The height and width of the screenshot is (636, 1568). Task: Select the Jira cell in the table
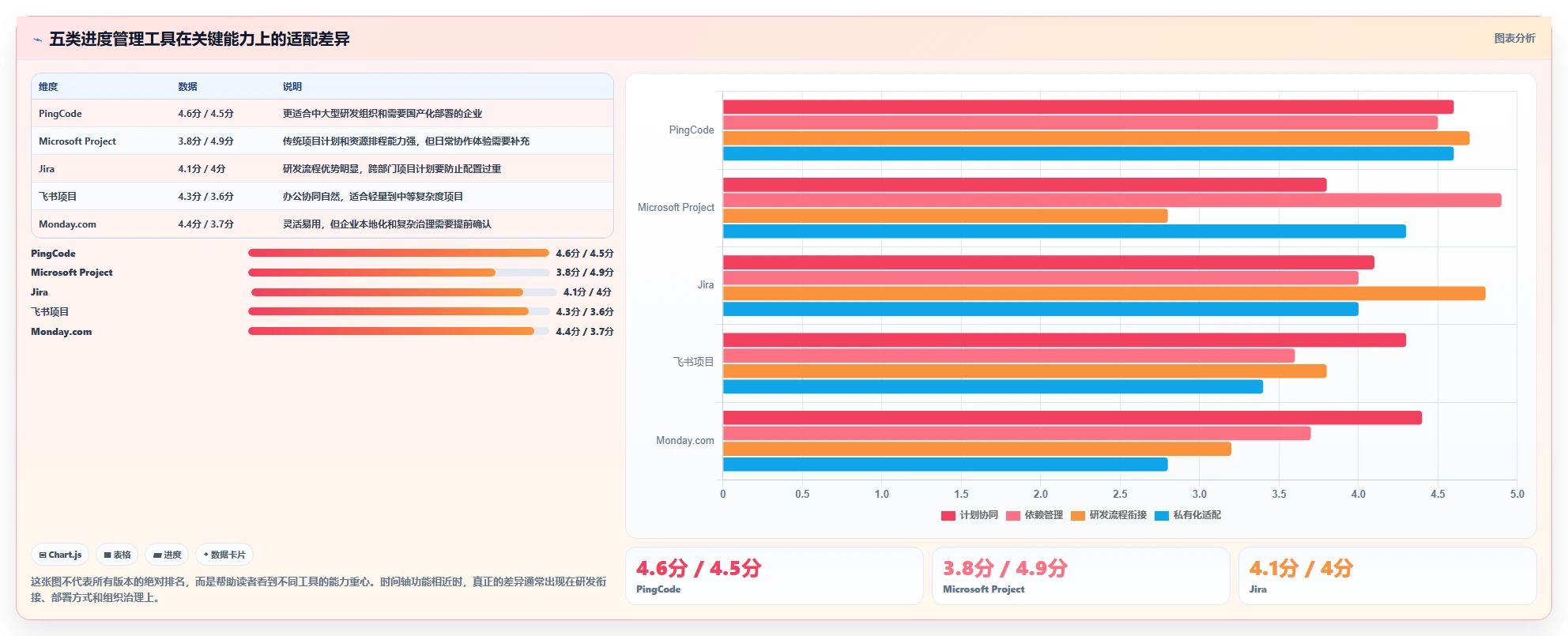pos(47,168)
